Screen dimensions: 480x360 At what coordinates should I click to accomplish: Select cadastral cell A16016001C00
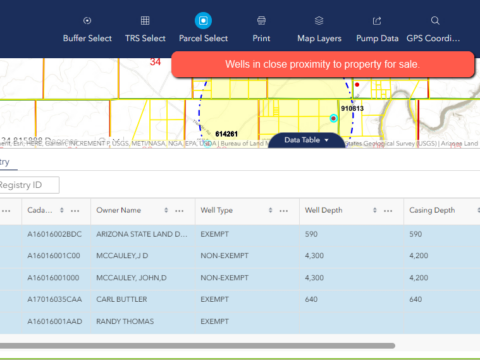click(x=54, y=256)
